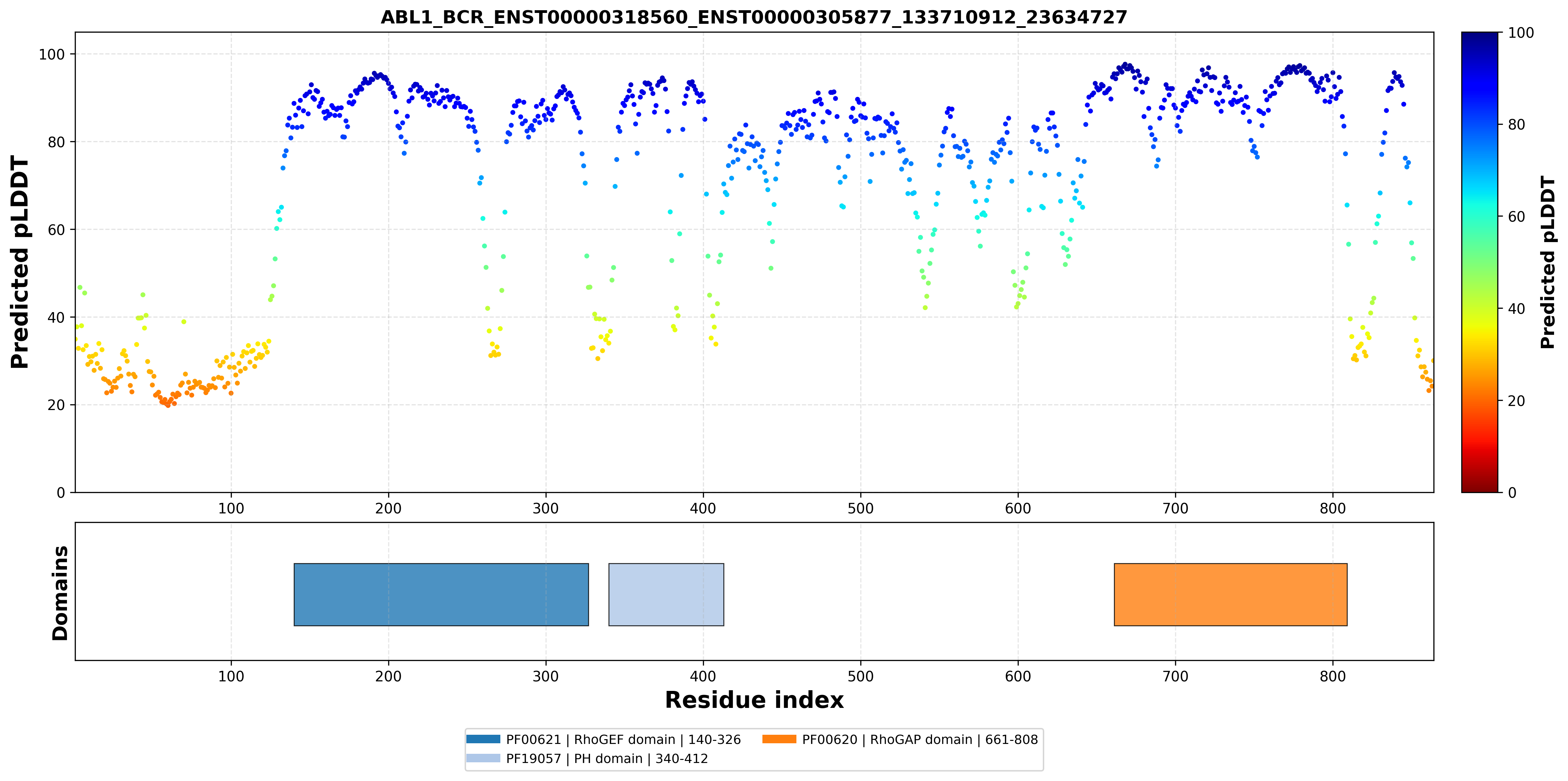Click the light blue PH domain bar

[666, 594]
